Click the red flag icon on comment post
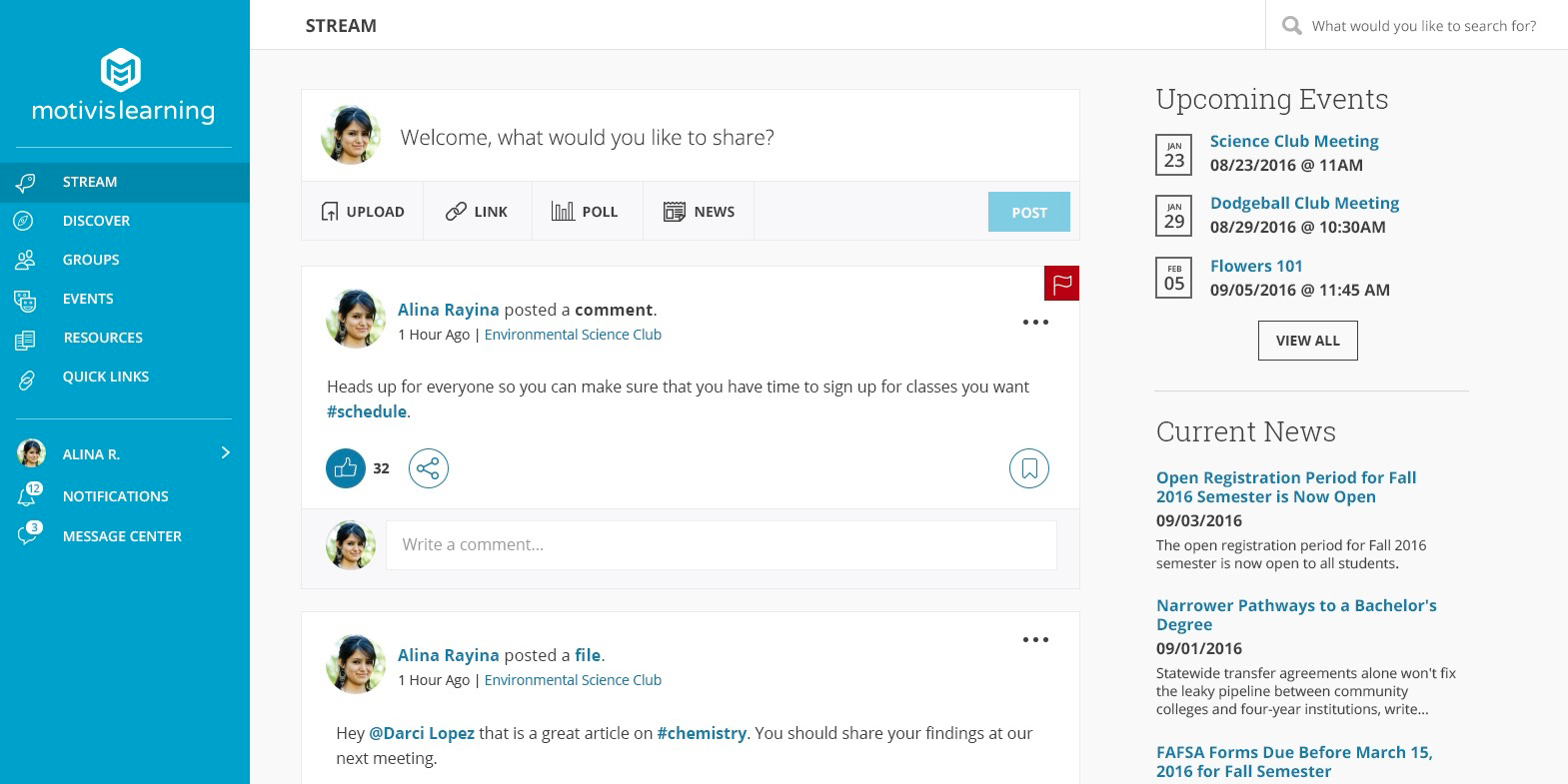This screenshot has width=1568, height=784. tap(1061, 284)
